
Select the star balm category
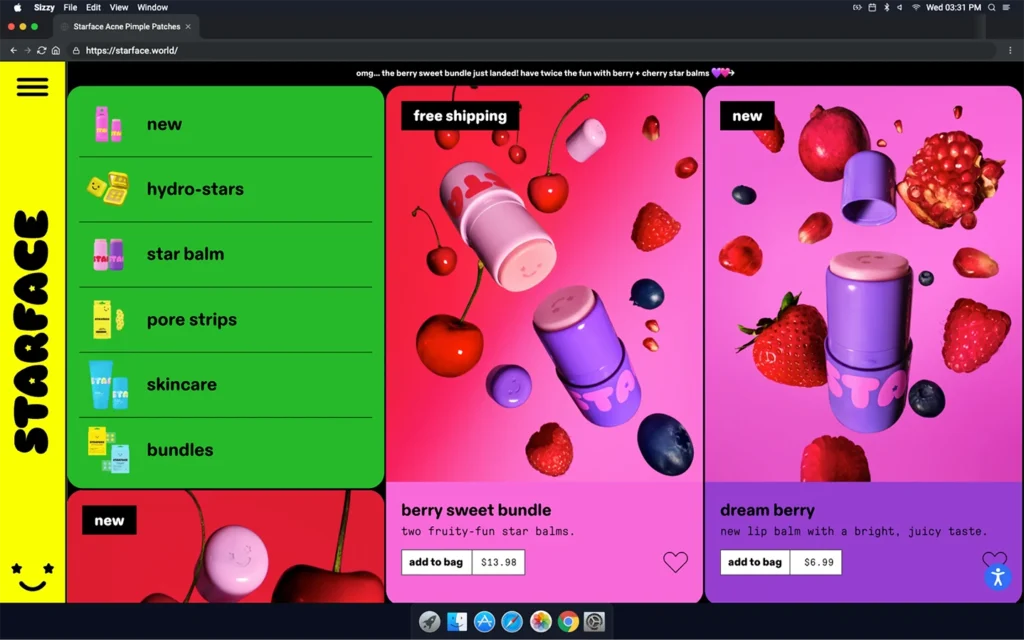click(185, 254)
